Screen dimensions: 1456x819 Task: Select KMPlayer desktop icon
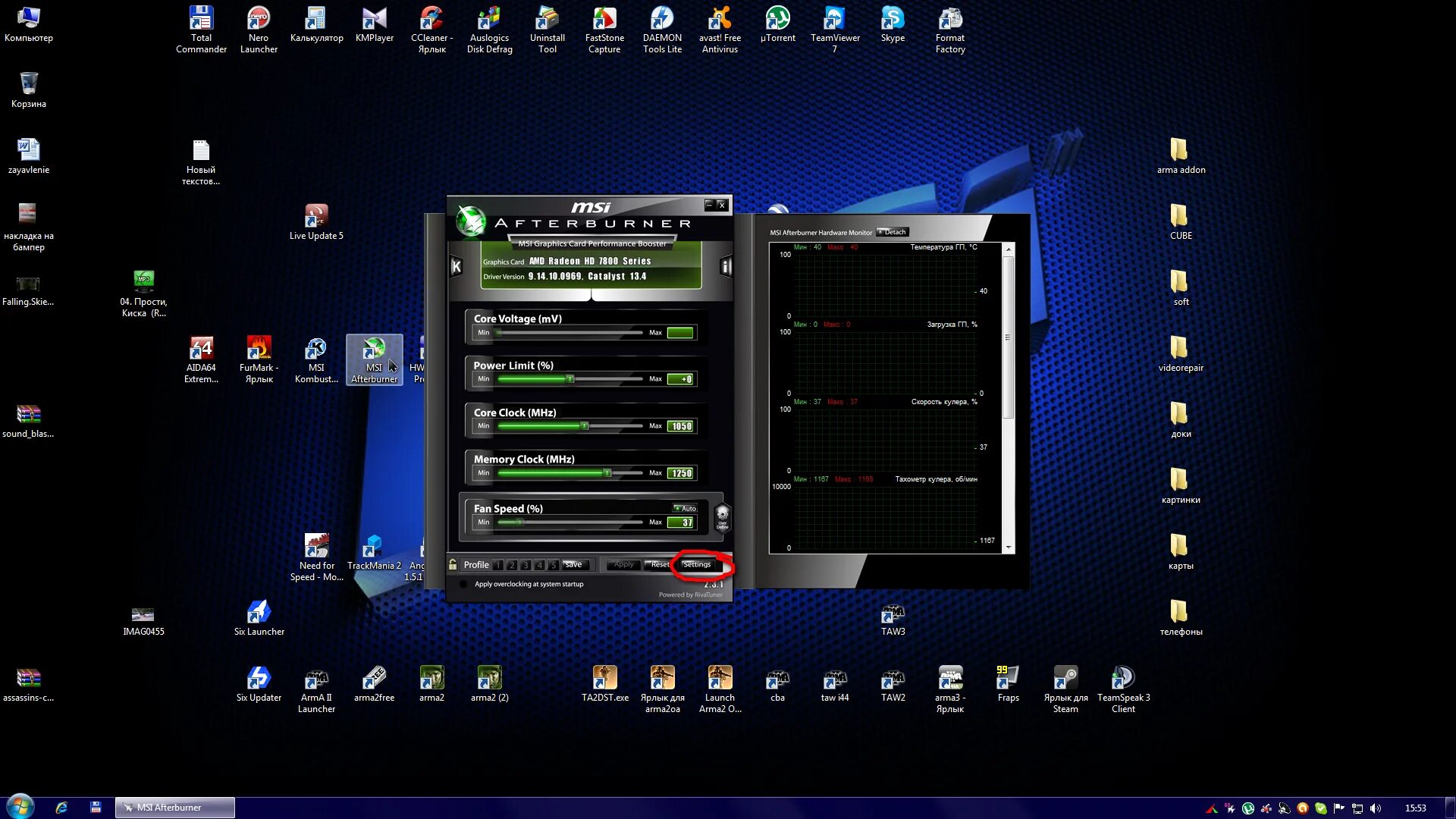374,26
